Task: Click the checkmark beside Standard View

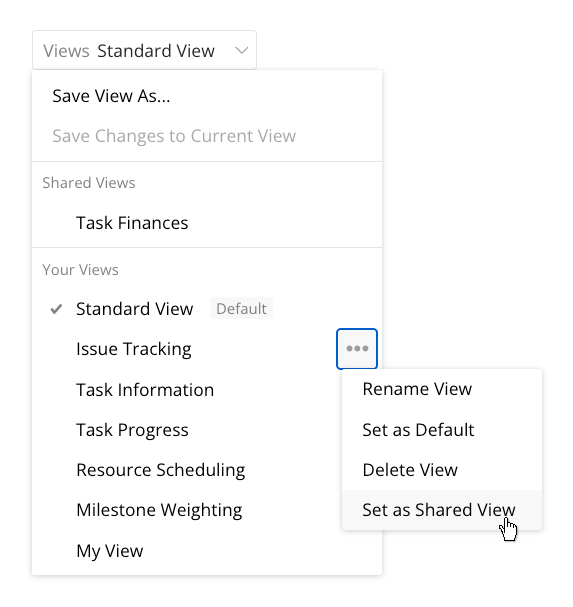Action: (57, 309)
